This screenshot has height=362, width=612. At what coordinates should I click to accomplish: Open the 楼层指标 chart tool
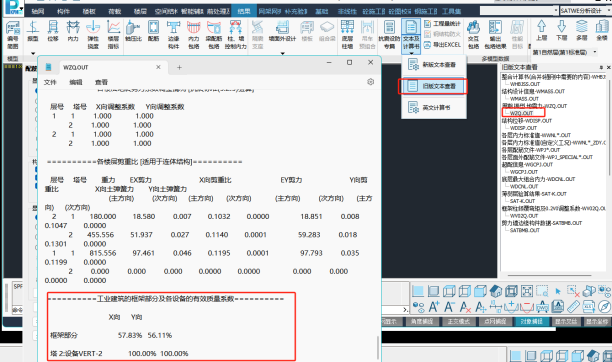click(113, 35)
